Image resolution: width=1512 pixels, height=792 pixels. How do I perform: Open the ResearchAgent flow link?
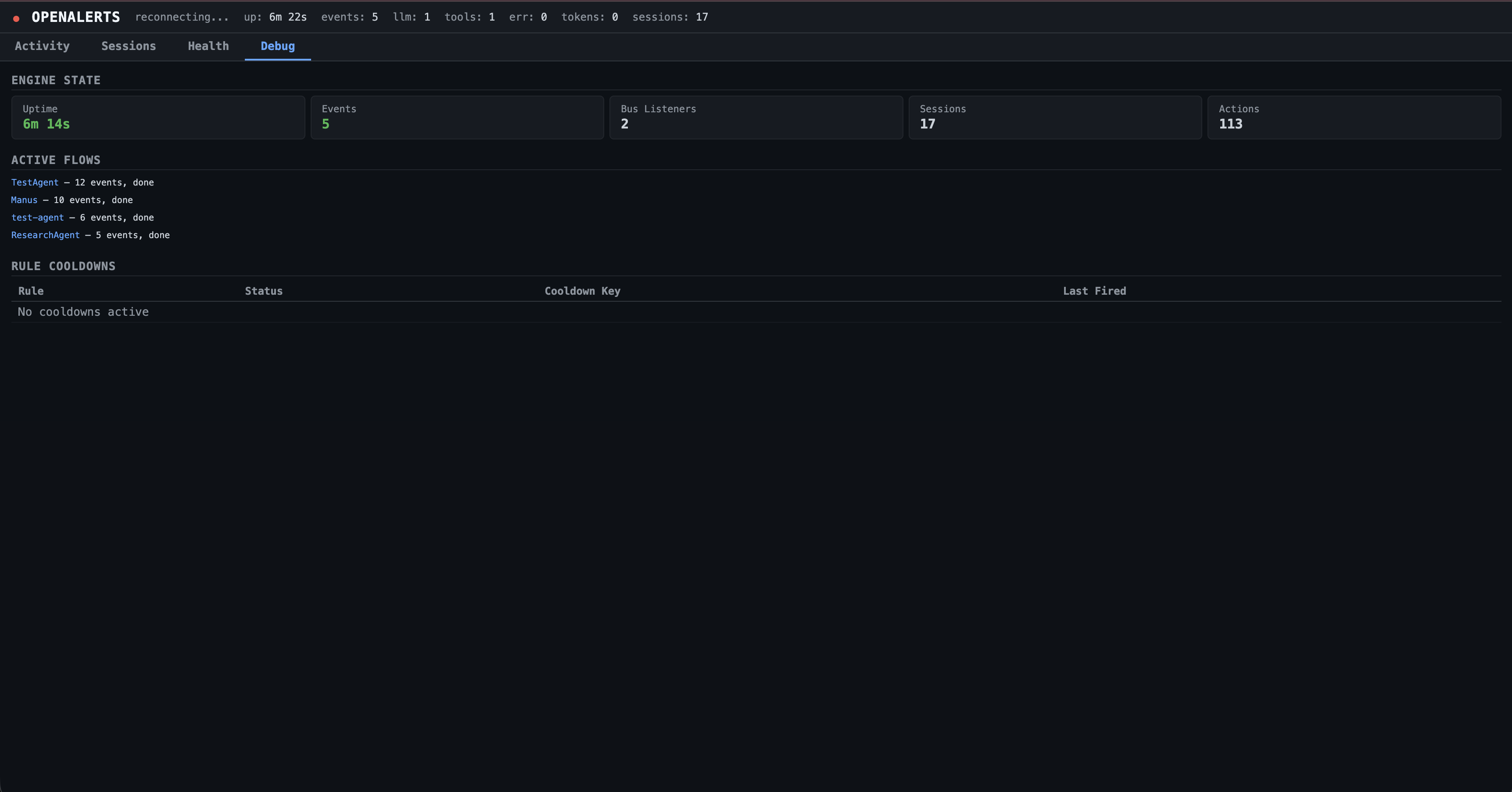[x=45, y=235]
